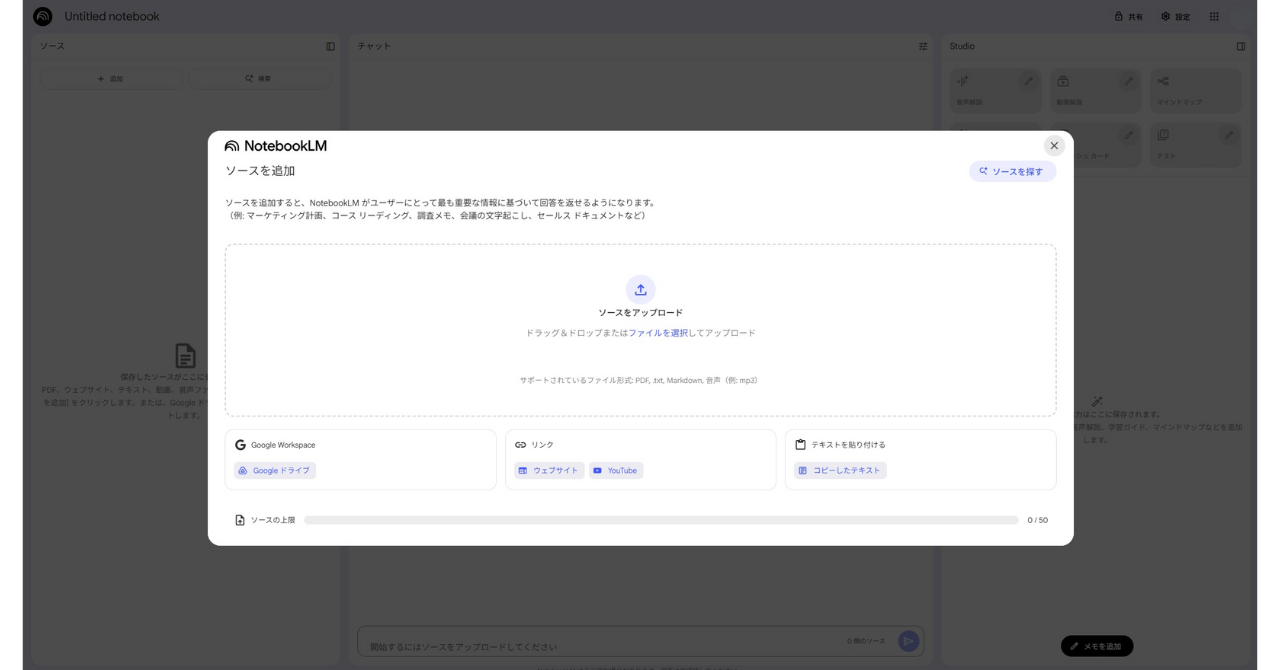
Task: Collapse the Studio panel
Action: (1241, 46)
